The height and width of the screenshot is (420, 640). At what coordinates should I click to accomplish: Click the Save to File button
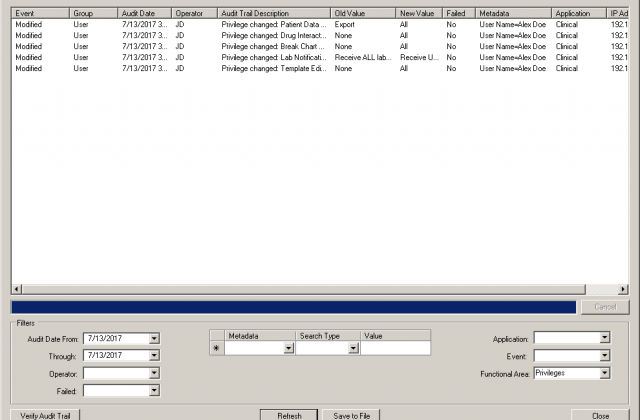pos(351,415)
